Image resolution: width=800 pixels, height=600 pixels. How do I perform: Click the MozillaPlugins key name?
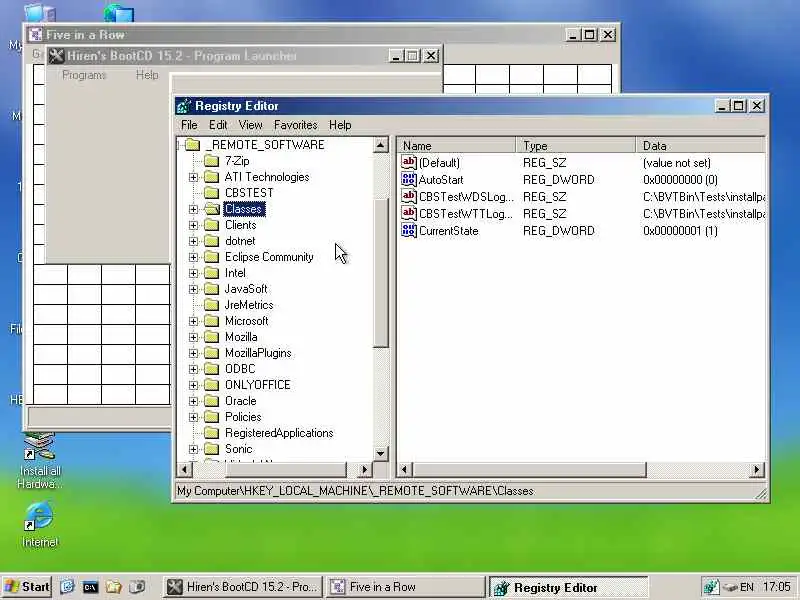pyautogui.click(x=258, y=353)
